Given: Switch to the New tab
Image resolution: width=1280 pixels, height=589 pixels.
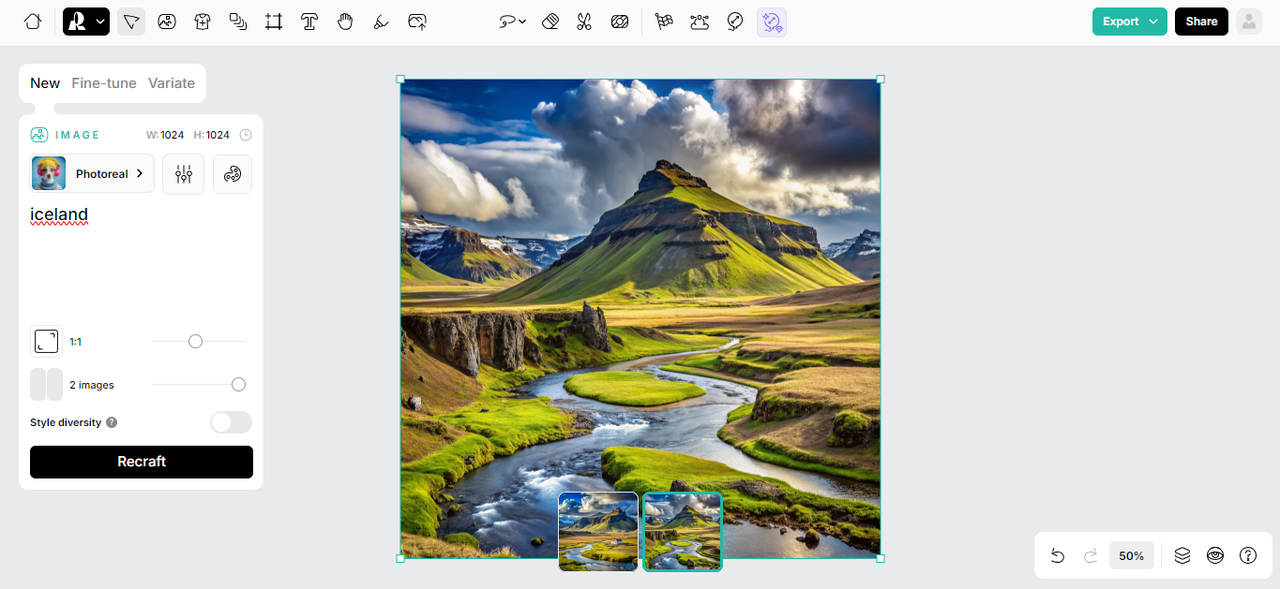Looking at the screenshot, I should [x=45, y=83].
